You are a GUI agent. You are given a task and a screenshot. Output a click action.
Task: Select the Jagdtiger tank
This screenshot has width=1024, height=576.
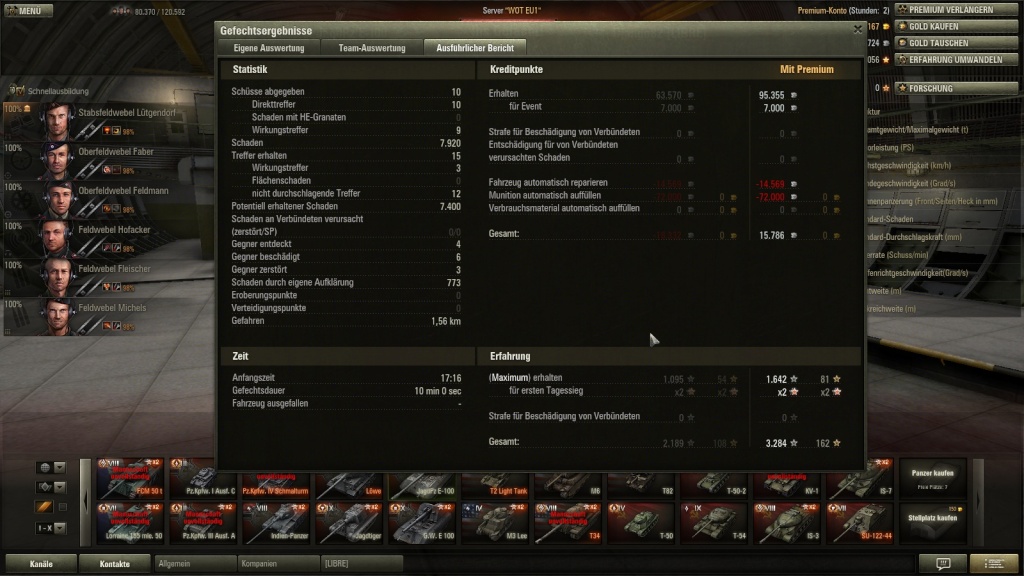349,522
